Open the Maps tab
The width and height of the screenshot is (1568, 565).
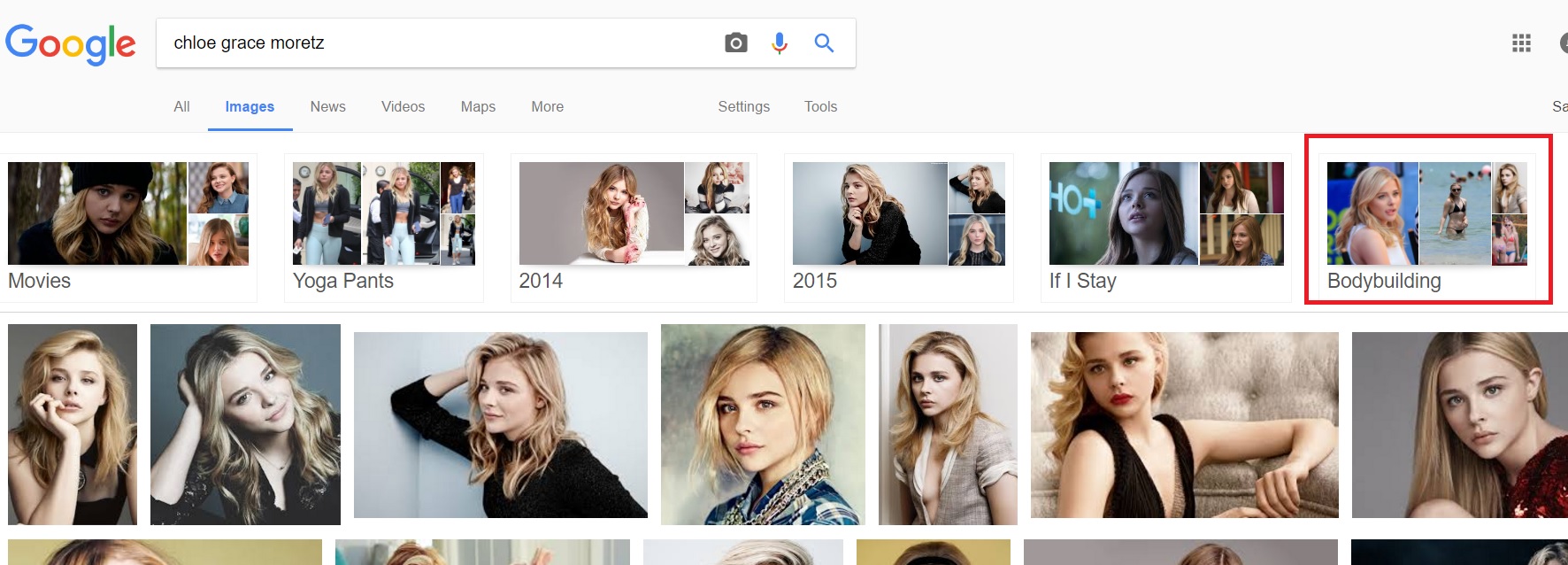478,106
